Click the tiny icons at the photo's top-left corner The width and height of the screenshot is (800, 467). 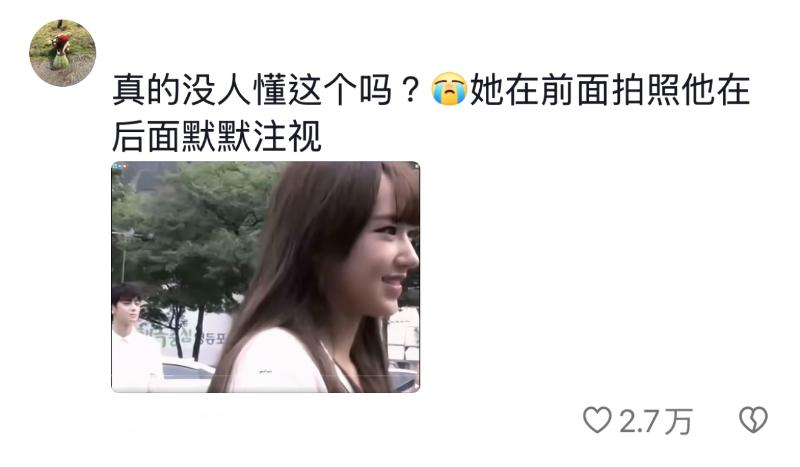[x=119, y=166]
